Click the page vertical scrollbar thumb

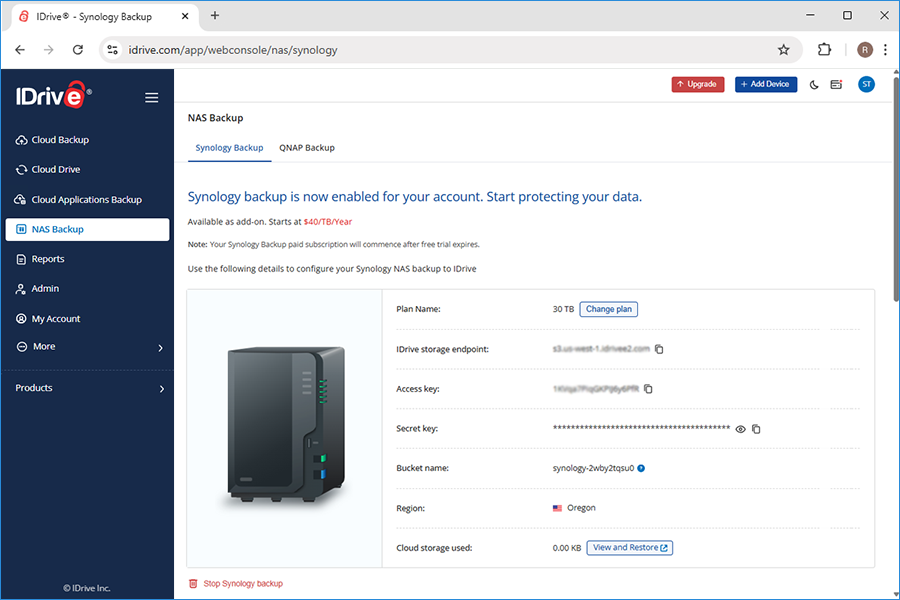coord(896,188)
